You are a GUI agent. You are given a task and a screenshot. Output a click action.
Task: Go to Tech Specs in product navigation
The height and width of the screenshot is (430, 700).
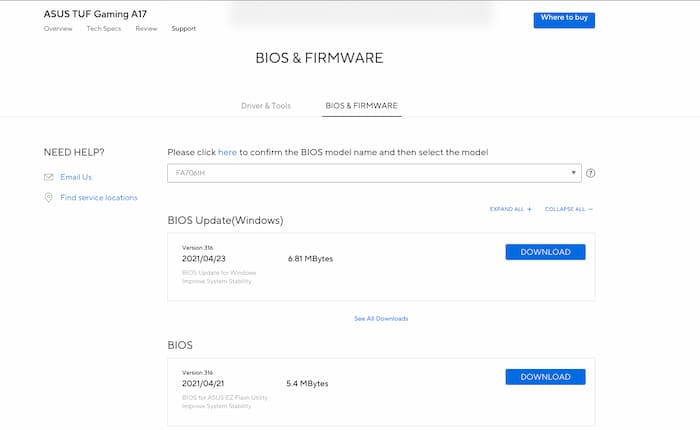tap(105, 29)
